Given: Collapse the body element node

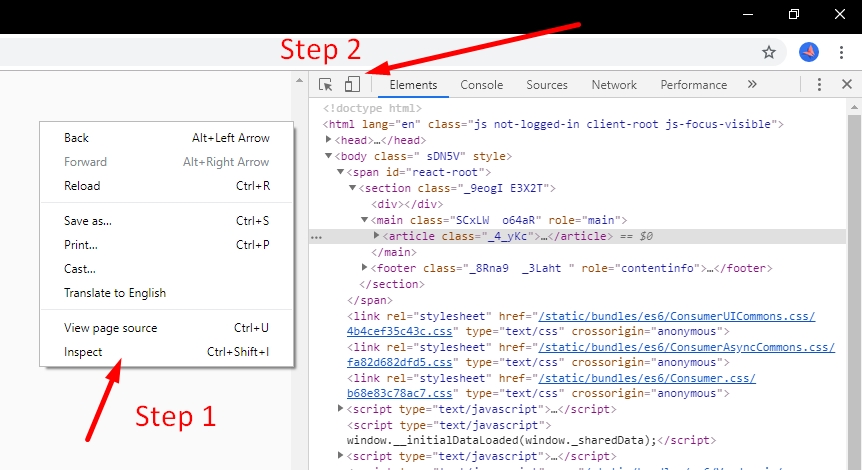Looking at the screenshot, I should (328, 156).
